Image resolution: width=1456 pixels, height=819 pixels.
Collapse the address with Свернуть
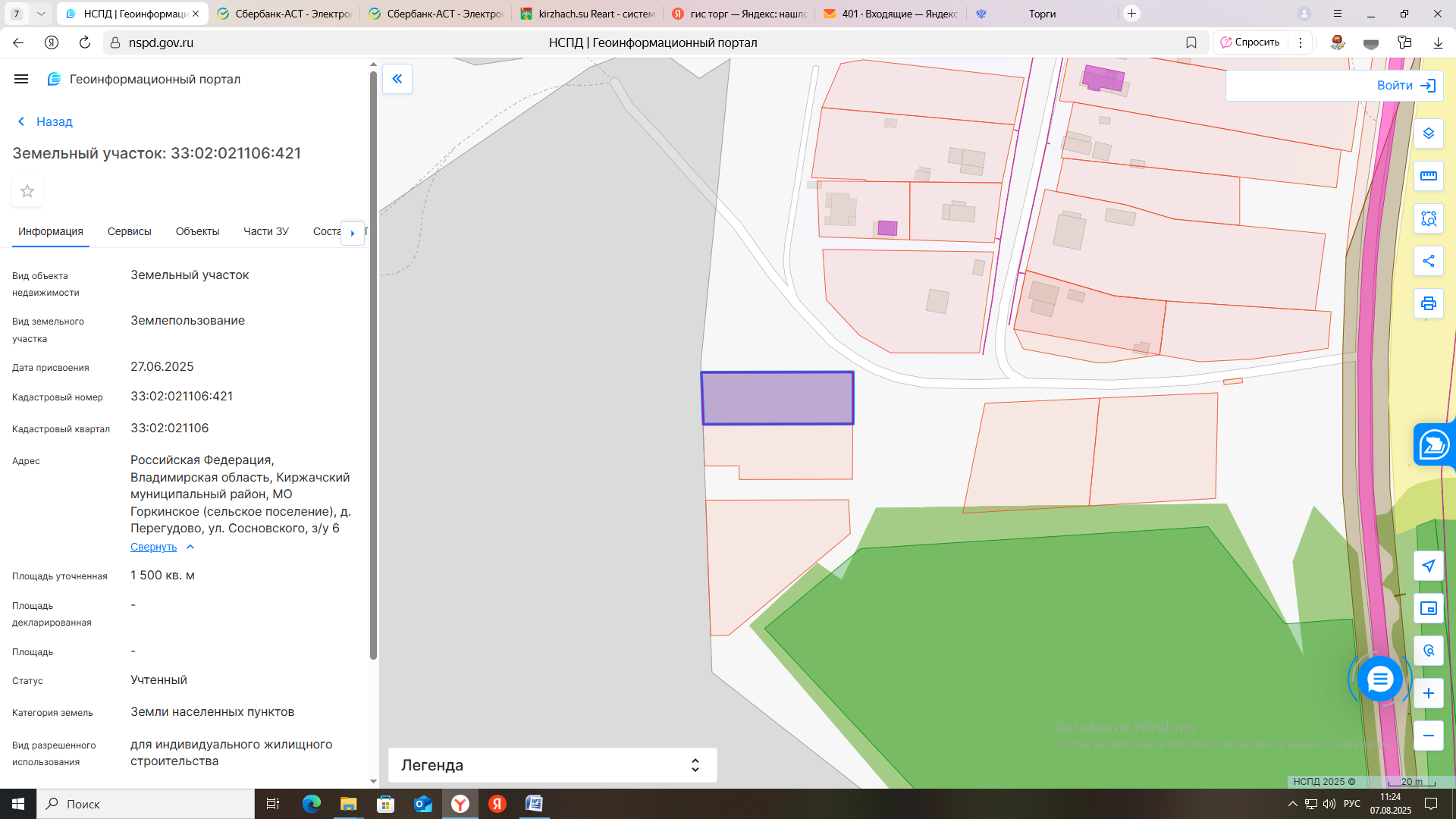(154, 547)
